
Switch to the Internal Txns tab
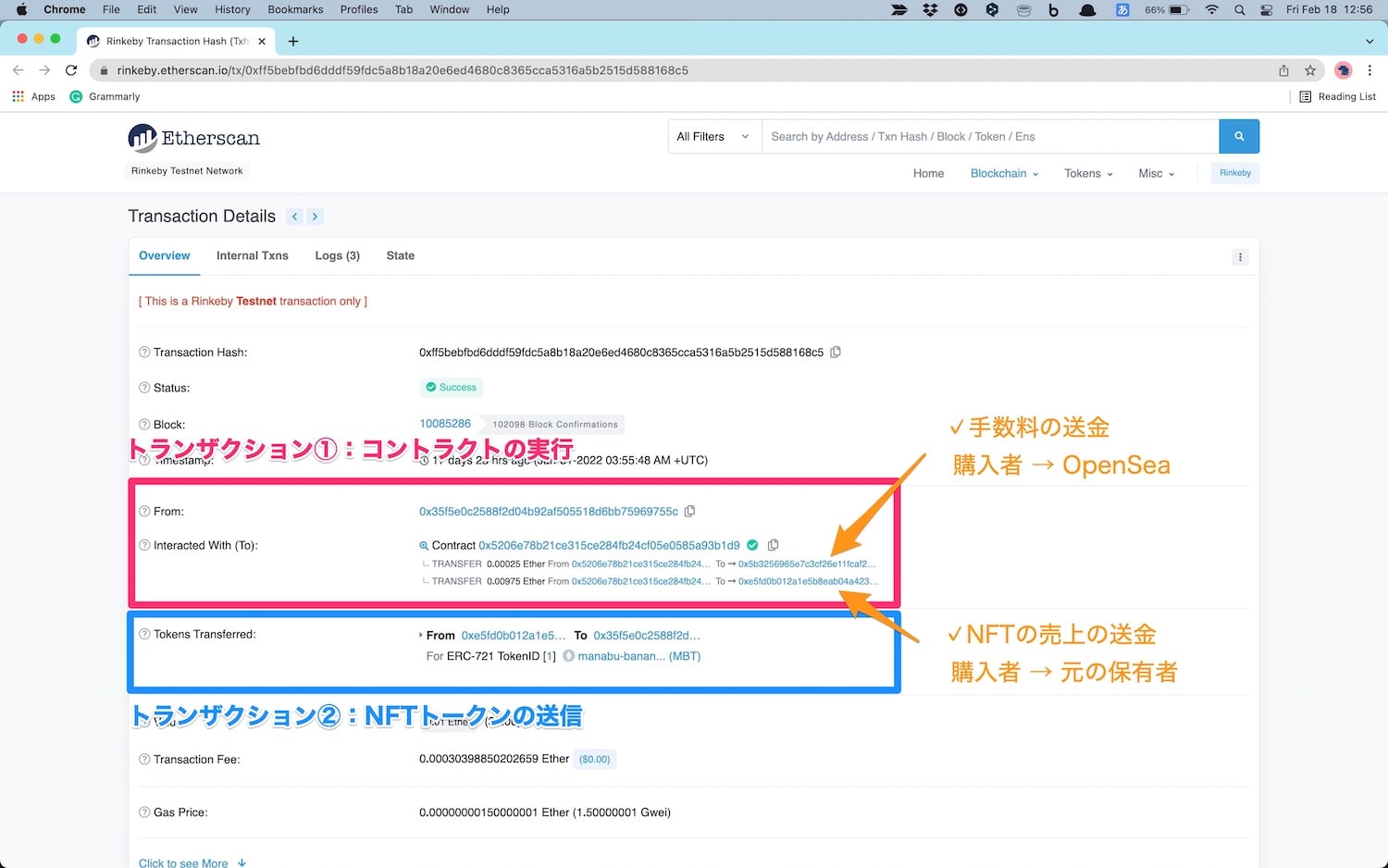click(253, 255)
